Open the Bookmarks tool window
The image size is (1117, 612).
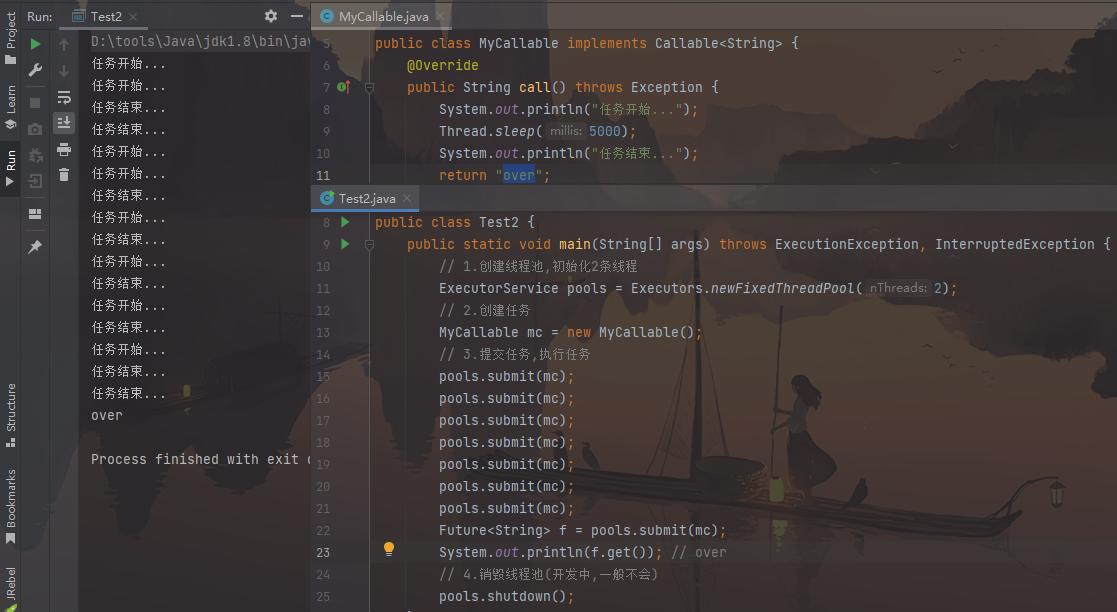[11, 505]
